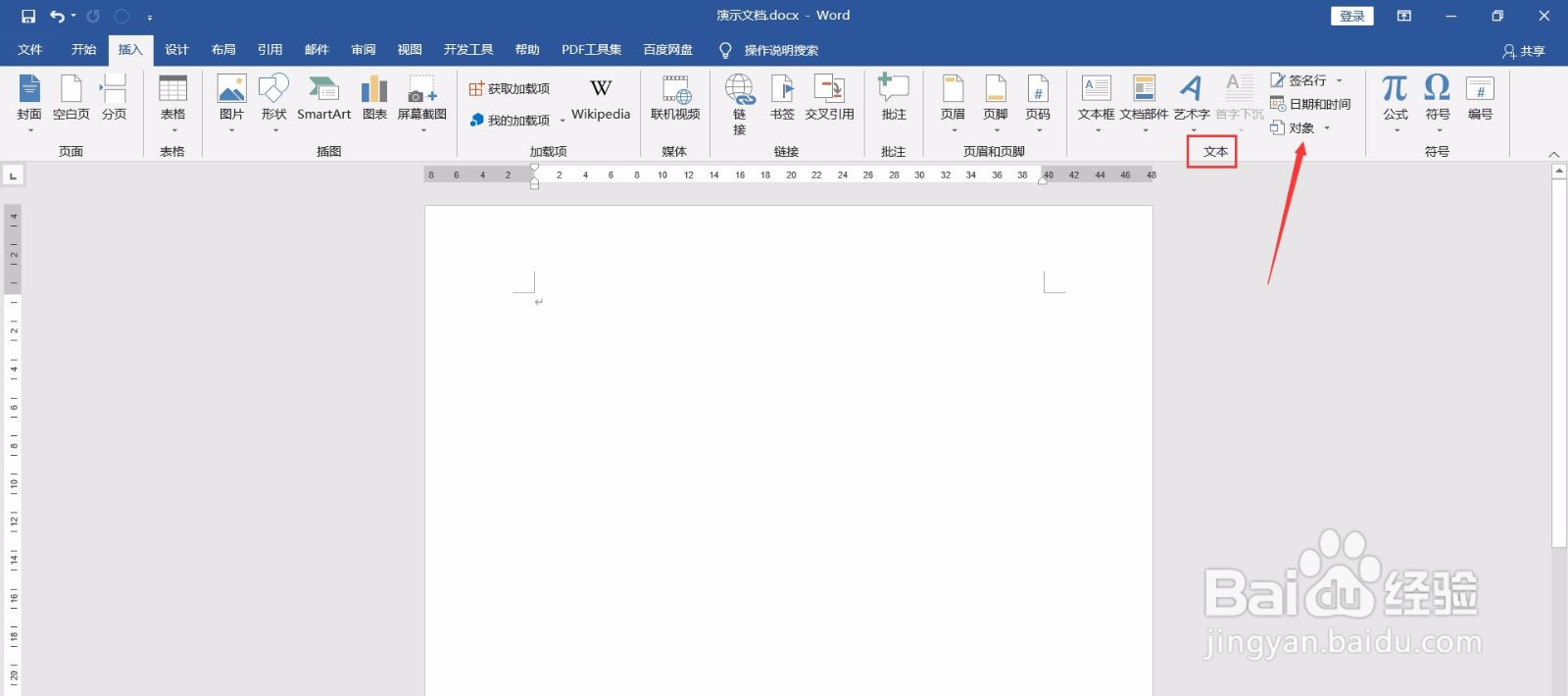1568x696 pixels.
Task: Expand My Add-ins dropdown arrow
Action: pyautogui.click(x=563, y=122)
